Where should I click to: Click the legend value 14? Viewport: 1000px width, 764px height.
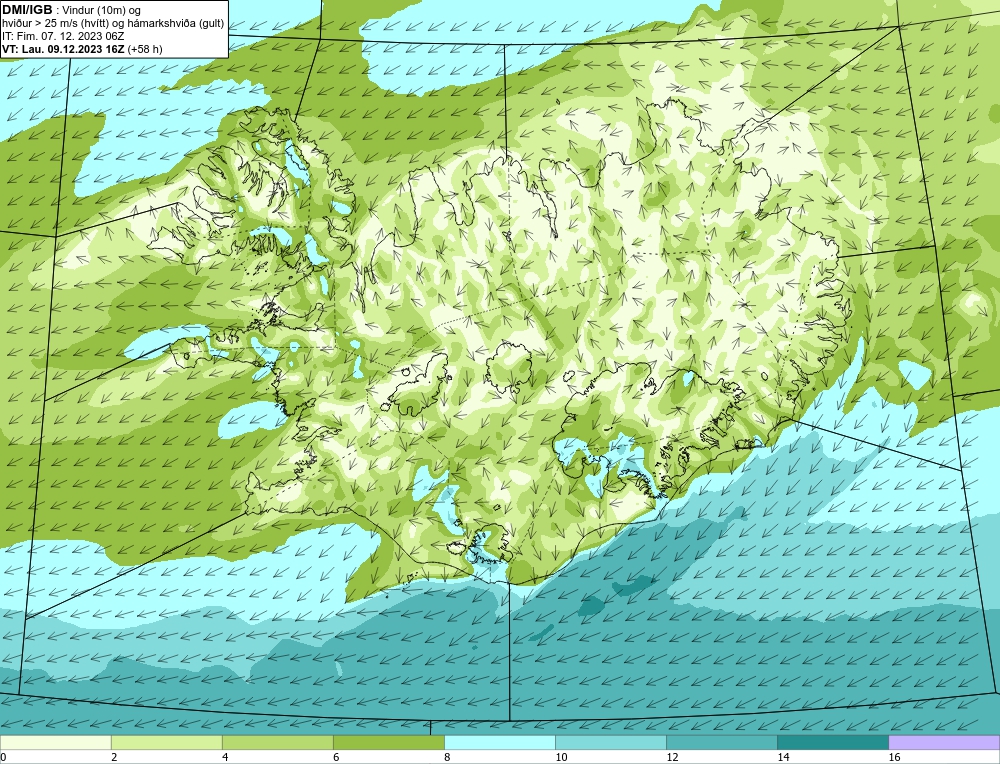(x=783, y=757)
